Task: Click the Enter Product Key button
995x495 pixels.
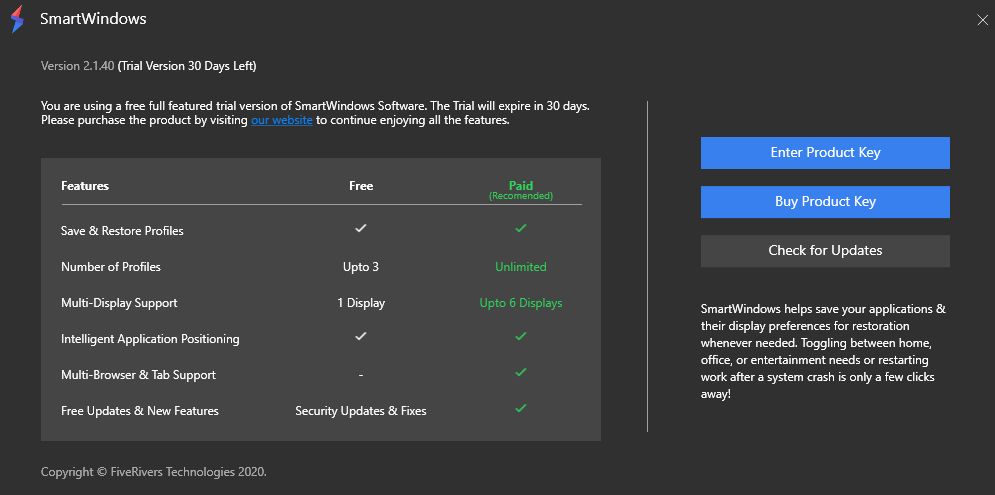Action: click(x=825, y=153)
